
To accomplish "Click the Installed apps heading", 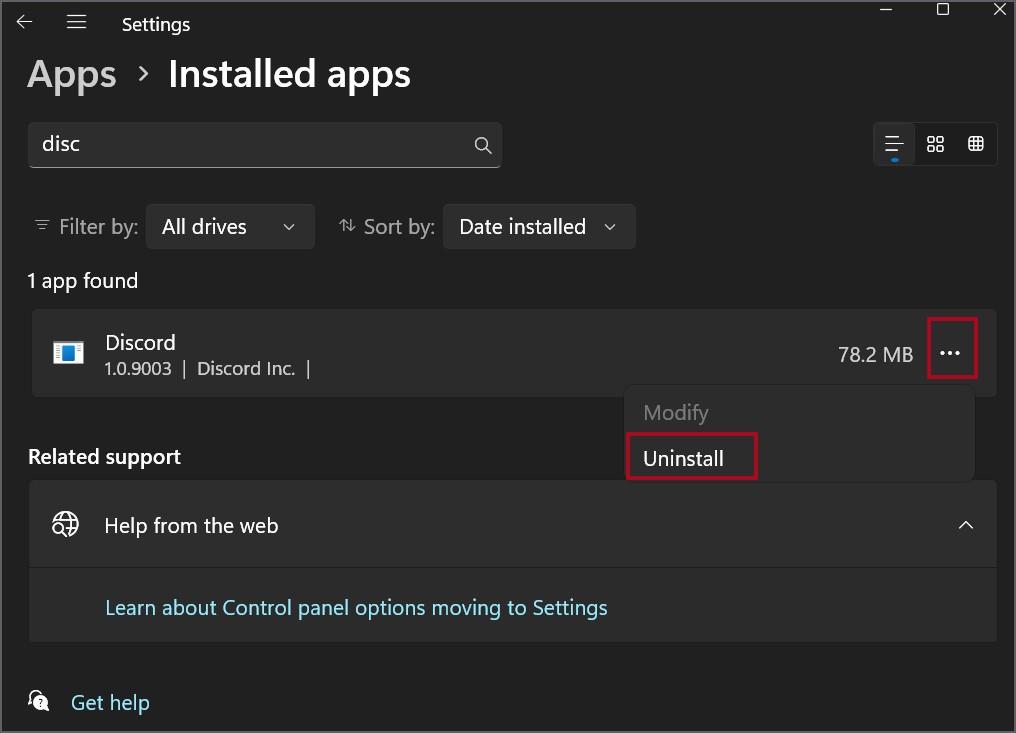I will pos(289,75).
